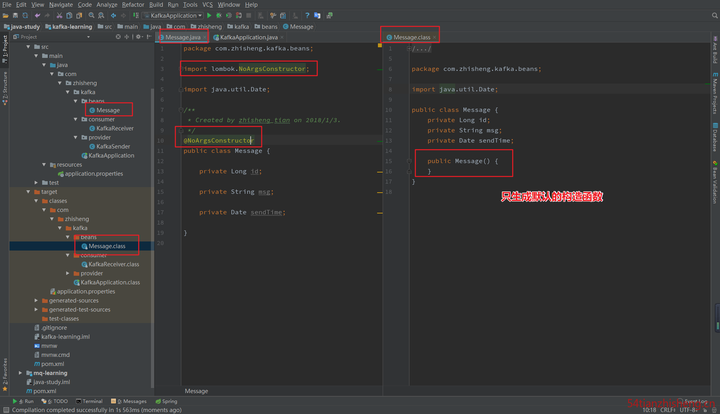Expand the mq-learning module
This screenshot has width=720, height=414.
click(20, 373)
